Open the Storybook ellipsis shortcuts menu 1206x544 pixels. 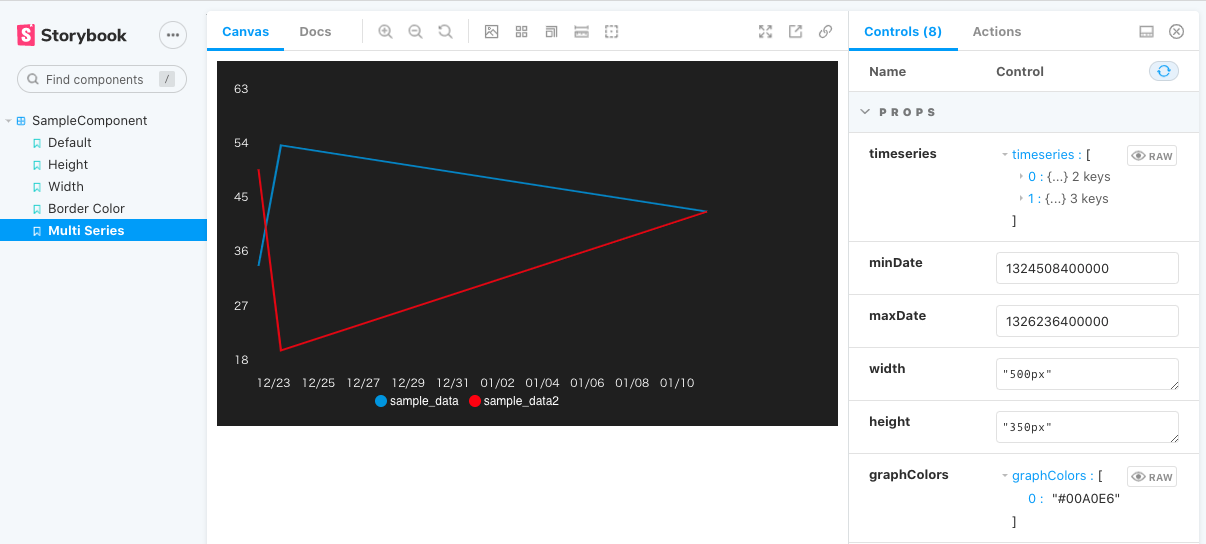coord(173,35)
